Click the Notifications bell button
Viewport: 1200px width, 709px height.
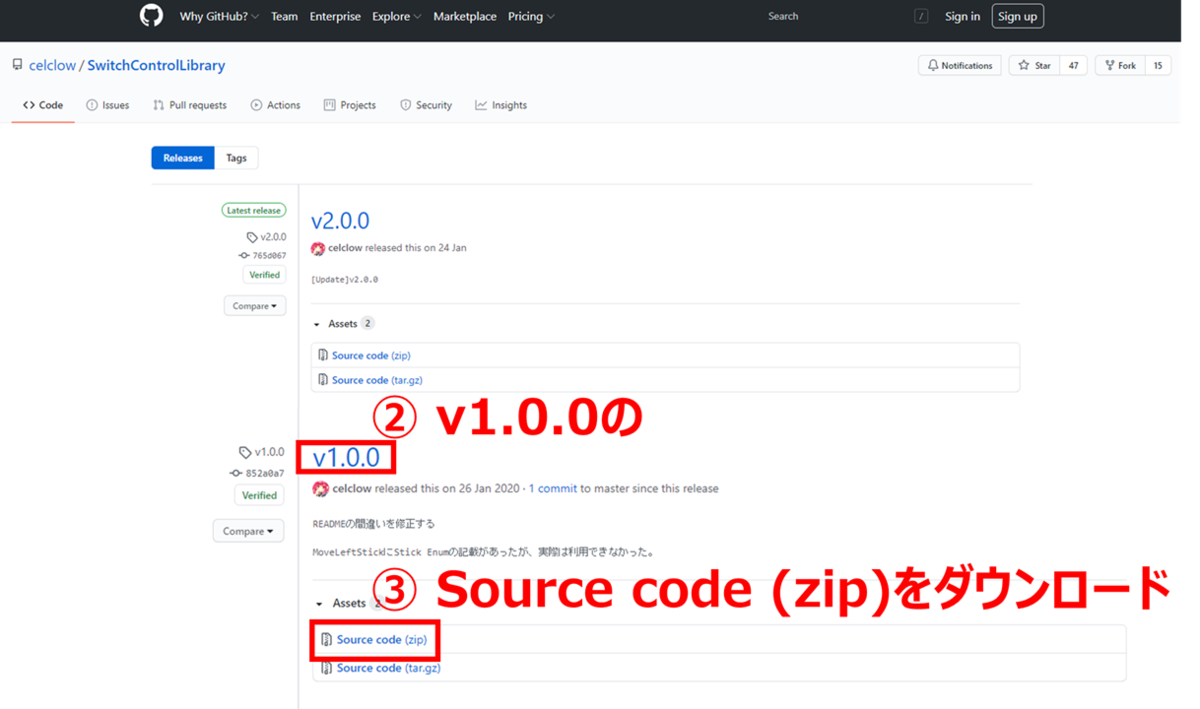959,65
